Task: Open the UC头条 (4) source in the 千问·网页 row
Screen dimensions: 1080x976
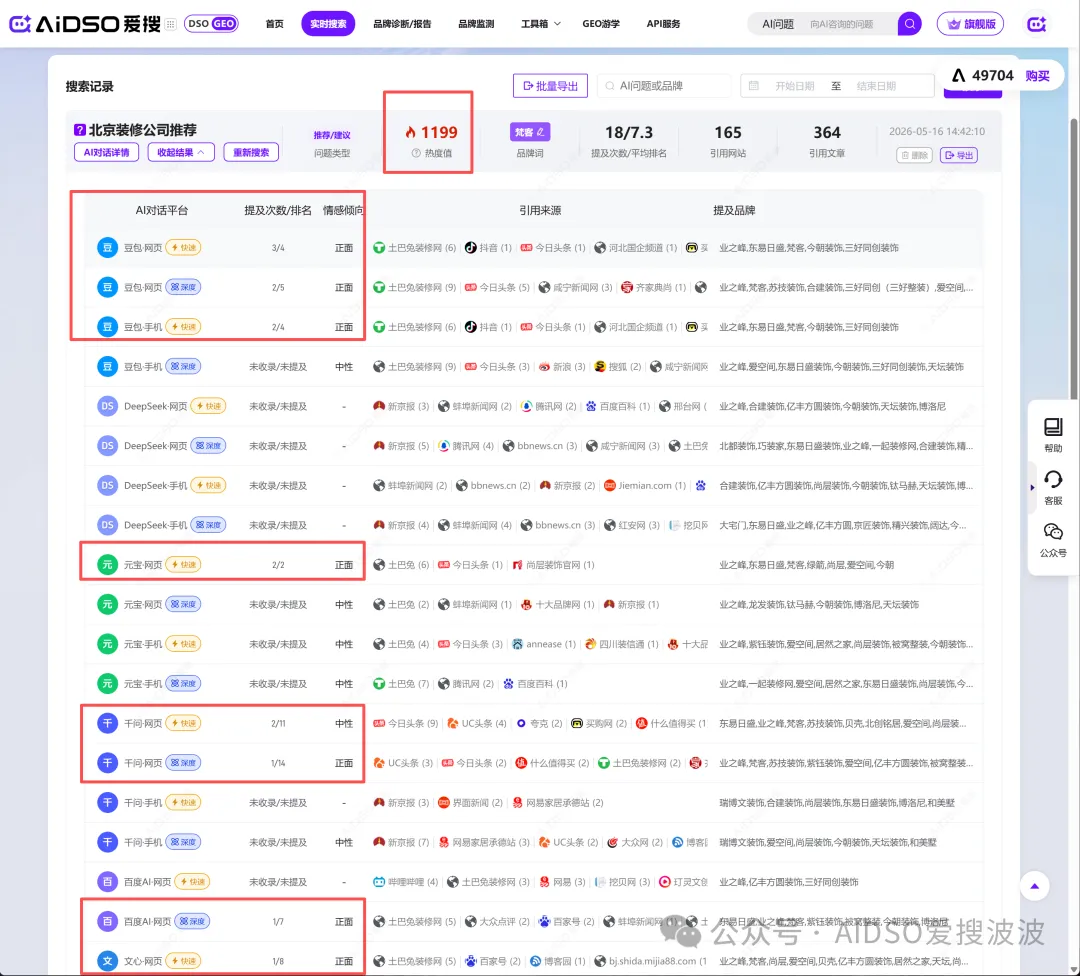Action: 477,723
